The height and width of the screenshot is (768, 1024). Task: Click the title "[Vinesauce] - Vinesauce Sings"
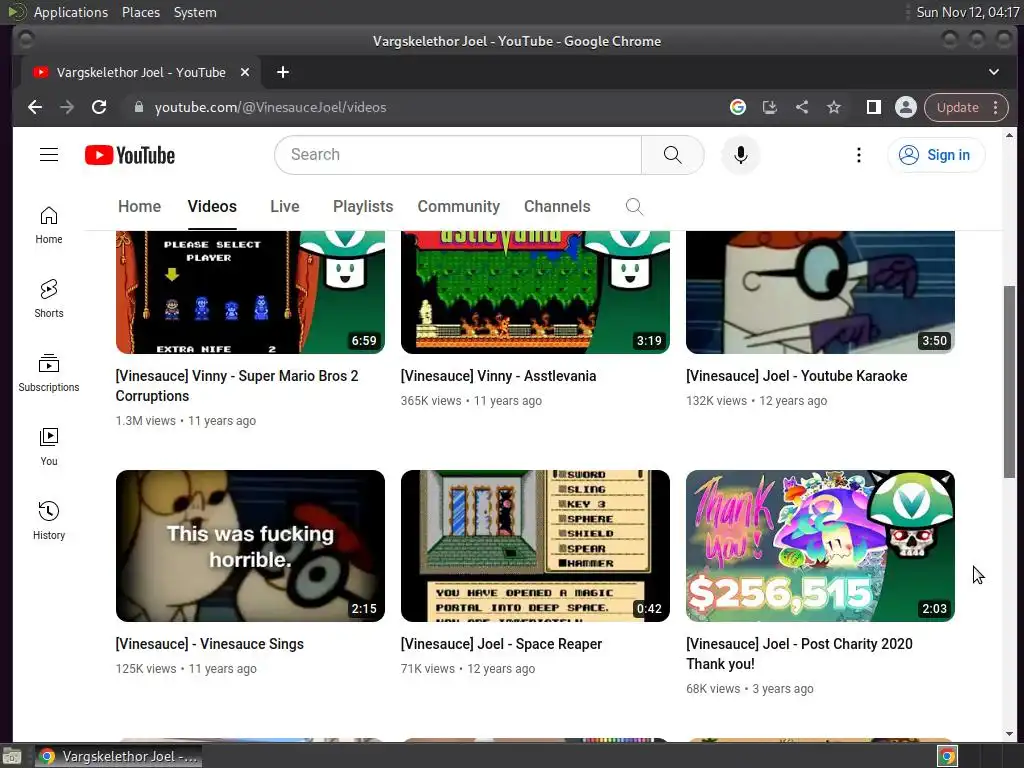(x=210, y=644)
